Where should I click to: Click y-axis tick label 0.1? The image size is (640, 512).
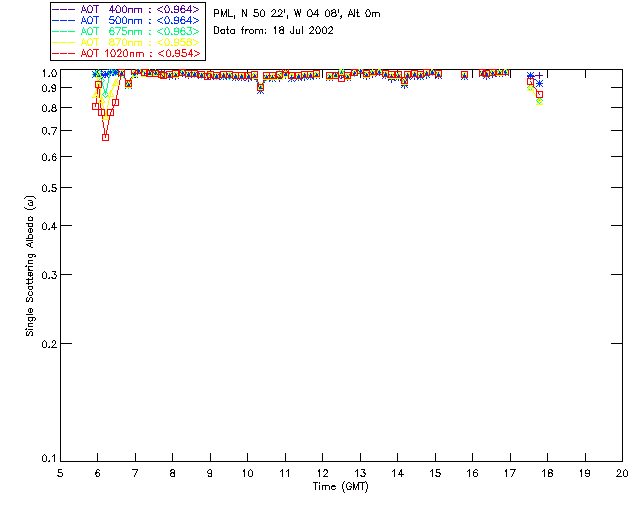click(49, 459)
